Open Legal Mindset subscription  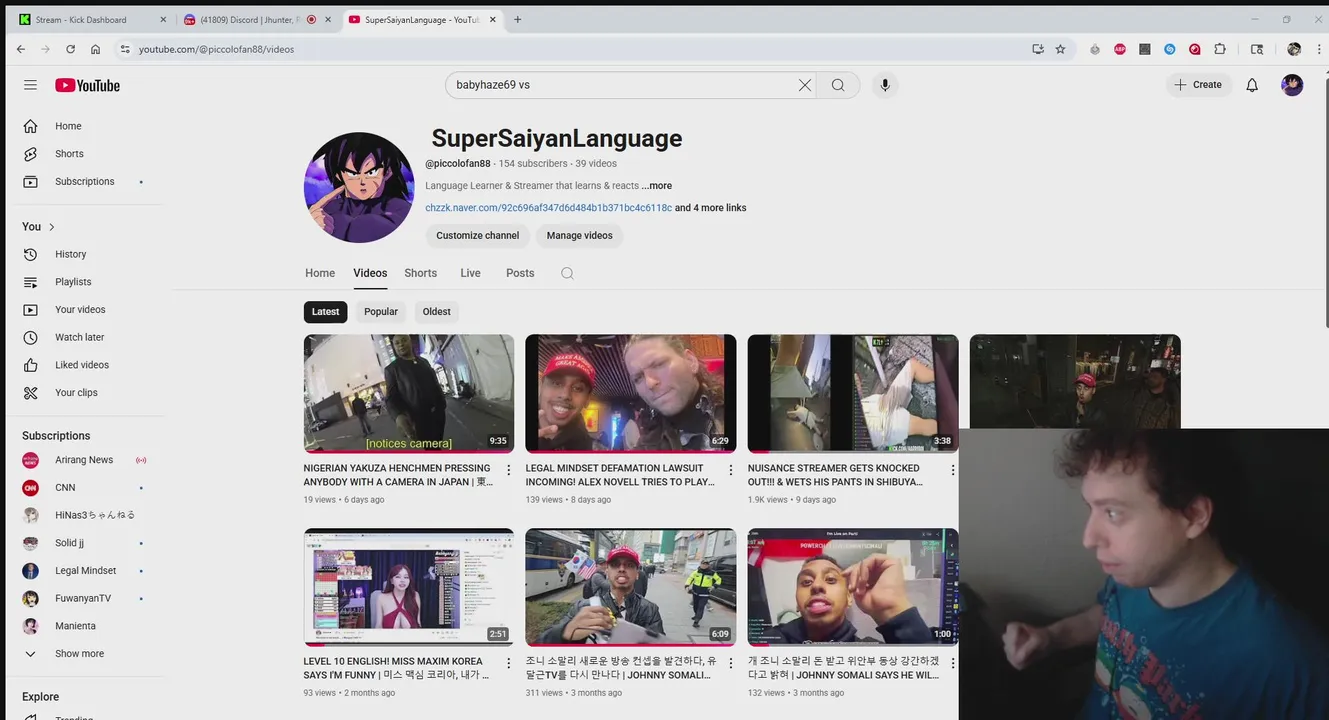(x=85, y=571)
